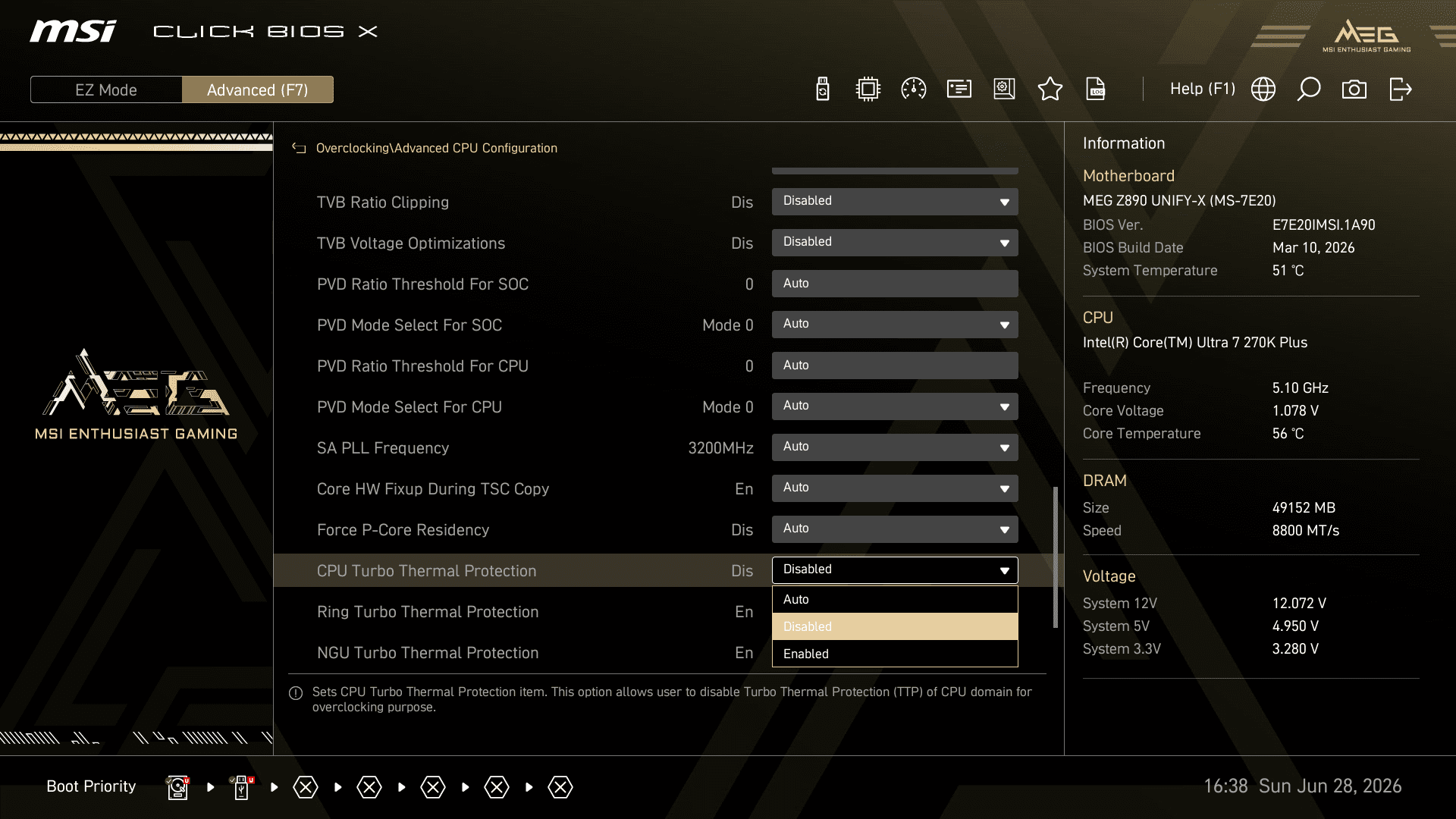Click the motherboard name MEG Z890 UNIFY-X
The width and height of the screenshot is (1456, 819).
coord(1179,201)
